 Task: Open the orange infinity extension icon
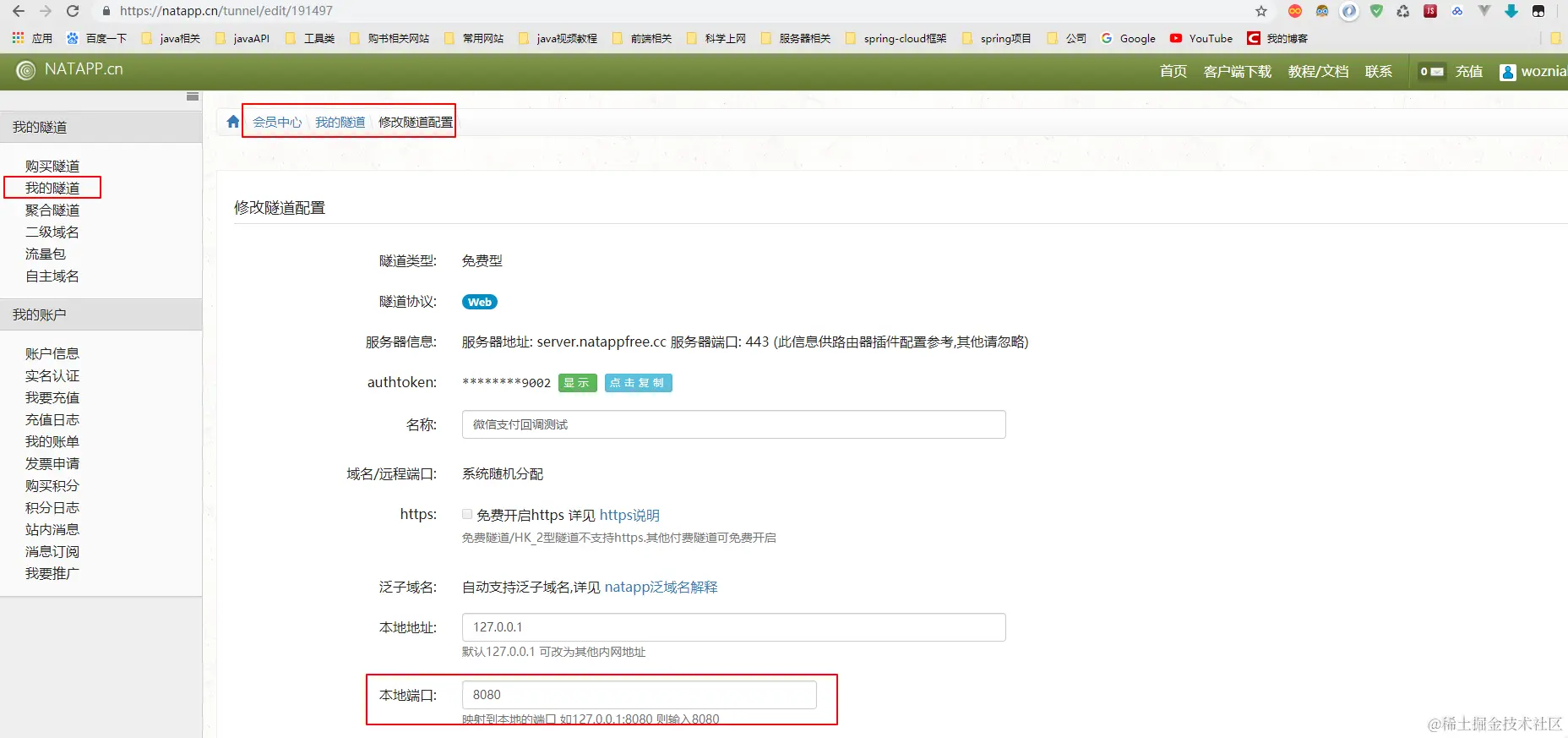[x=1295, y=11]
